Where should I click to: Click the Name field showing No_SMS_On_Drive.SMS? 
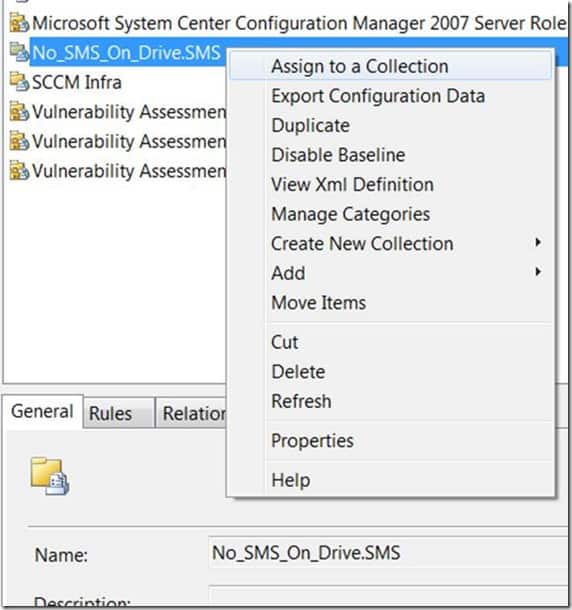388,553
